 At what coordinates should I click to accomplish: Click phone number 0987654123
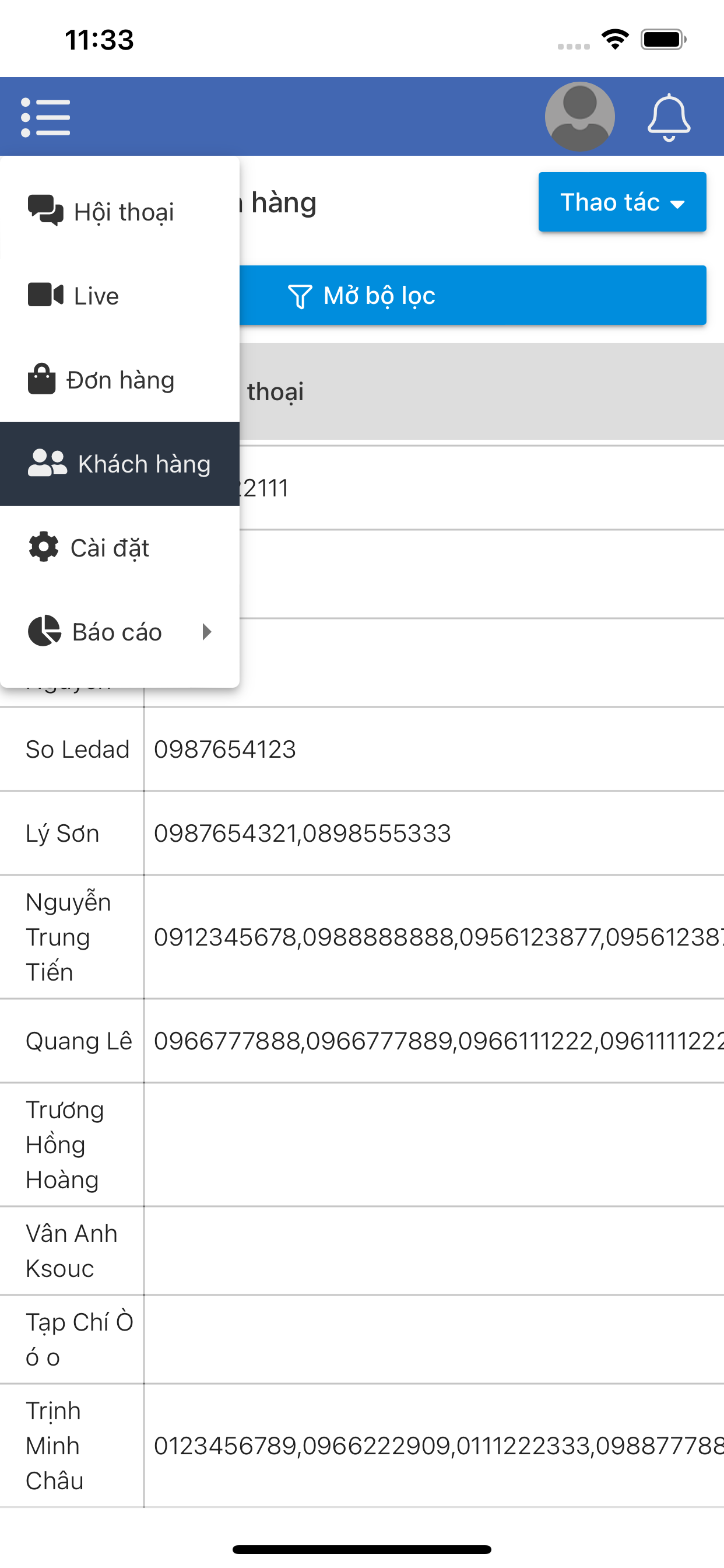pos(224,750)
